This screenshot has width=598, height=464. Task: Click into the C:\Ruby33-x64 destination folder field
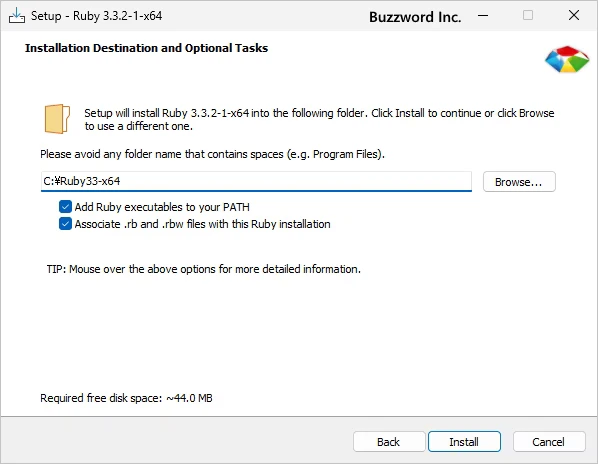tap(256, 181)
